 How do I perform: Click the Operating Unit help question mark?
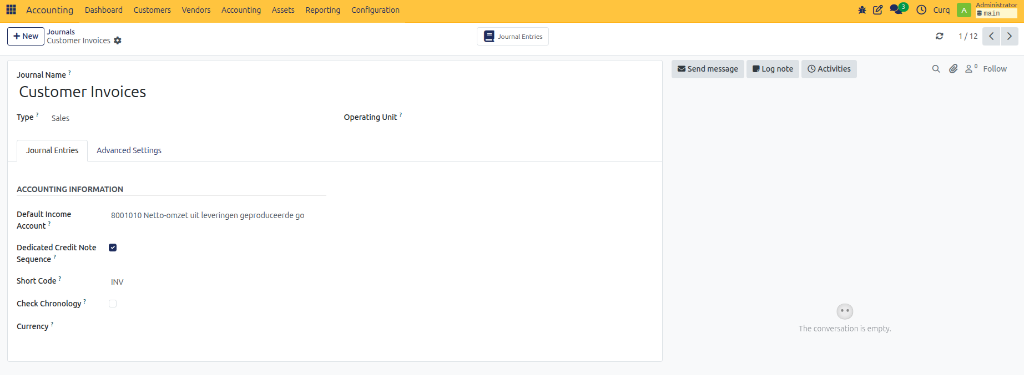pos(401,115)
